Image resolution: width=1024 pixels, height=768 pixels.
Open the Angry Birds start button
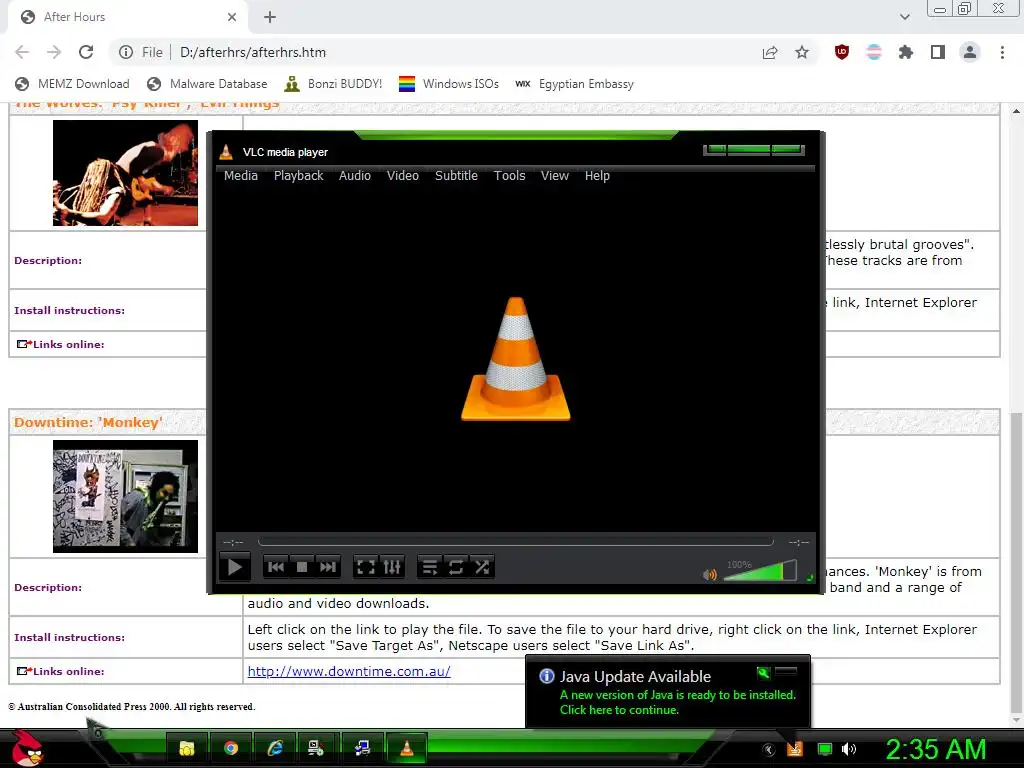[x=27, y=748]
